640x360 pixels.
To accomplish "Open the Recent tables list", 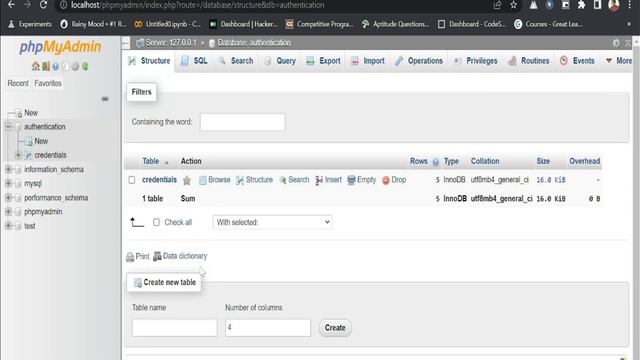I will (x=18, y=83).
